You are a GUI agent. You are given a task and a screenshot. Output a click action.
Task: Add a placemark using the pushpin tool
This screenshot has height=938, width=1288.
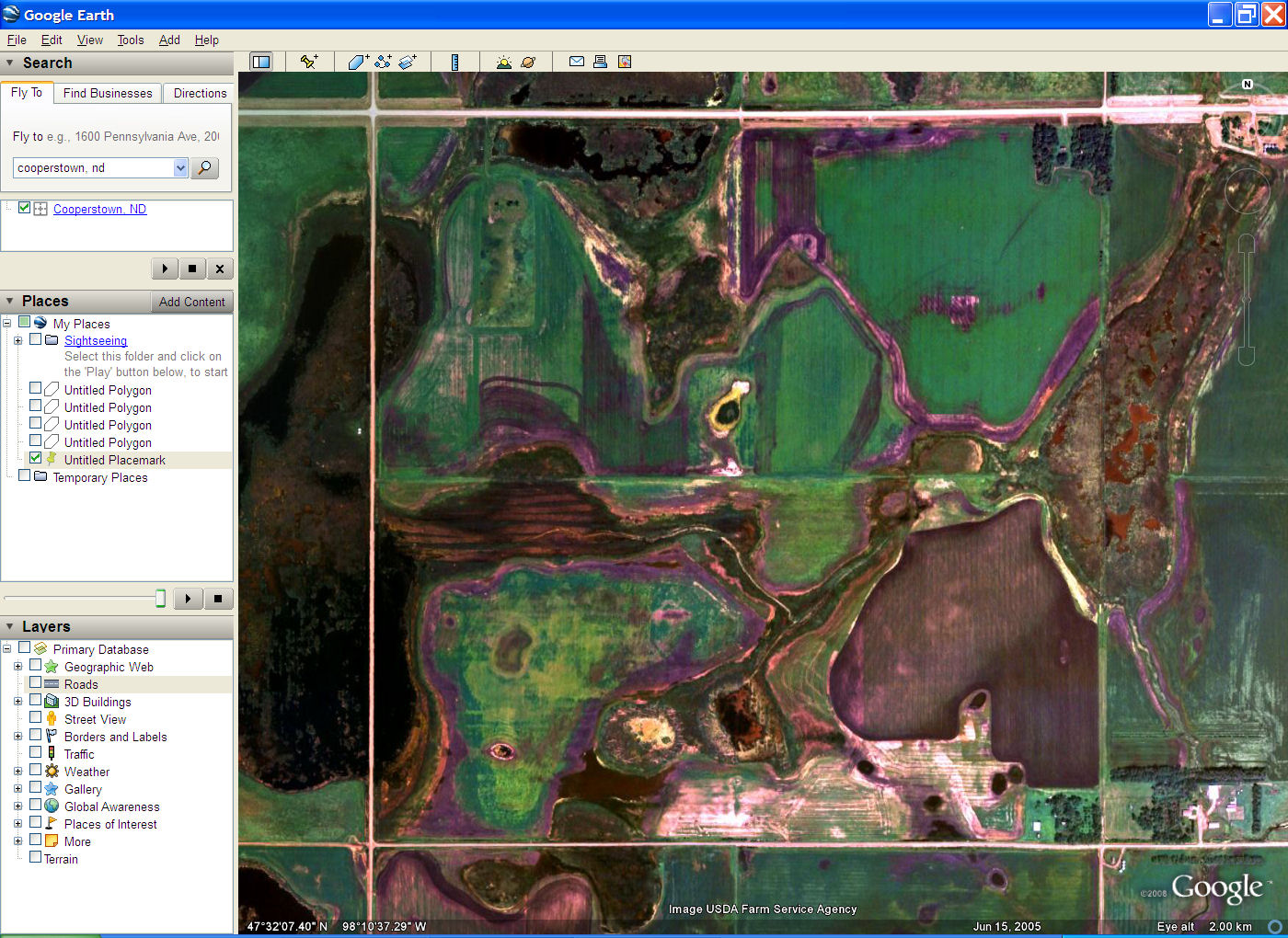309,62
